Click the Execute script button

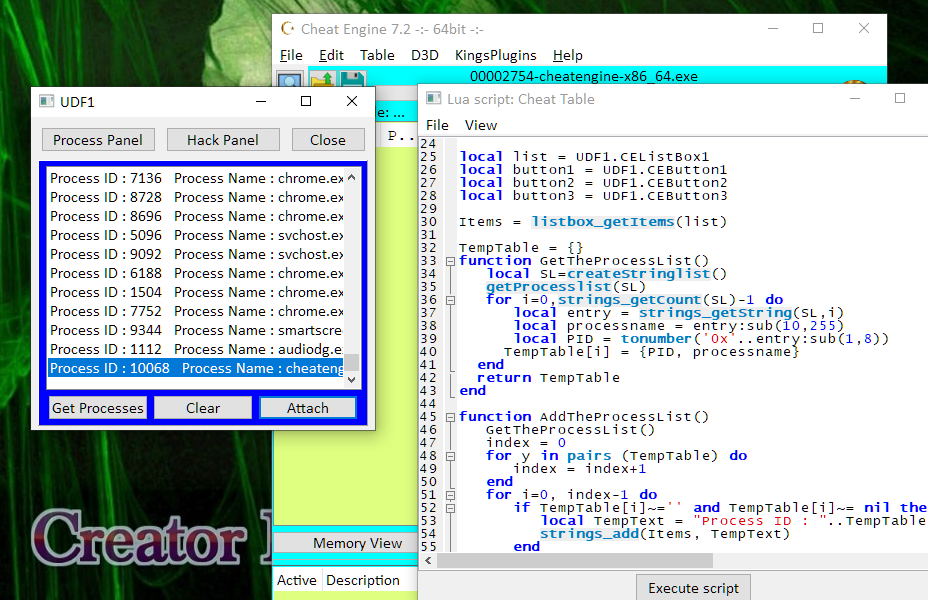[x=693, y=588]
